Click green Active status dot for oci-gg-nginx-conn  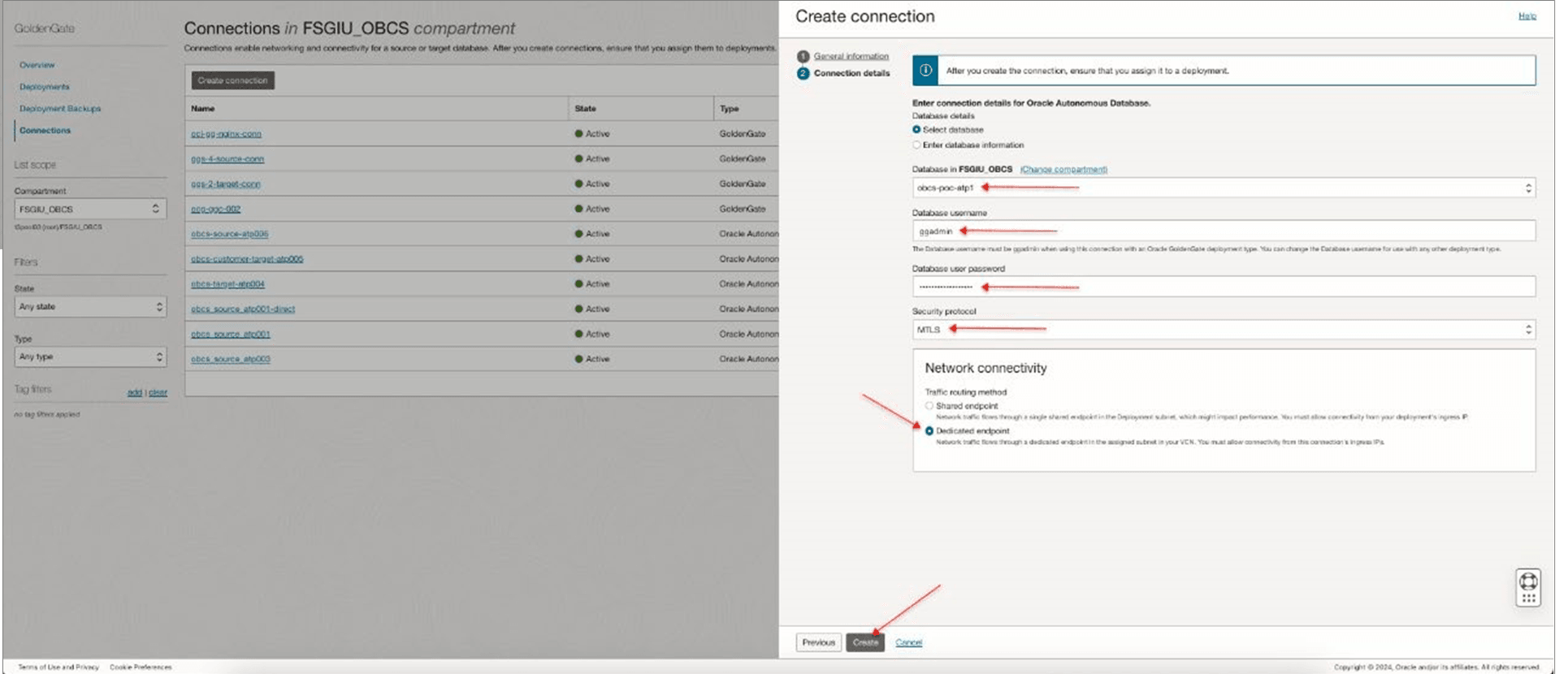(578, 133)
